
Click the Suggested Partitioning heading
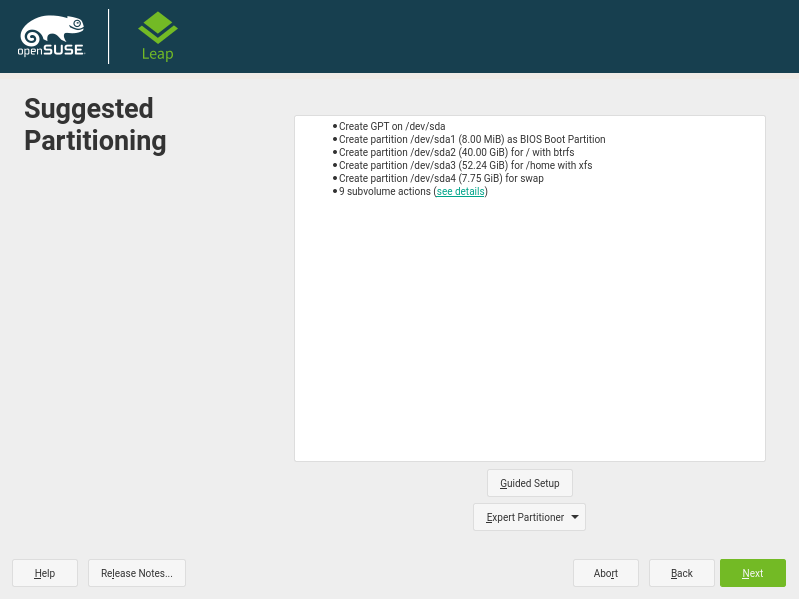click(x=95, y=124)
